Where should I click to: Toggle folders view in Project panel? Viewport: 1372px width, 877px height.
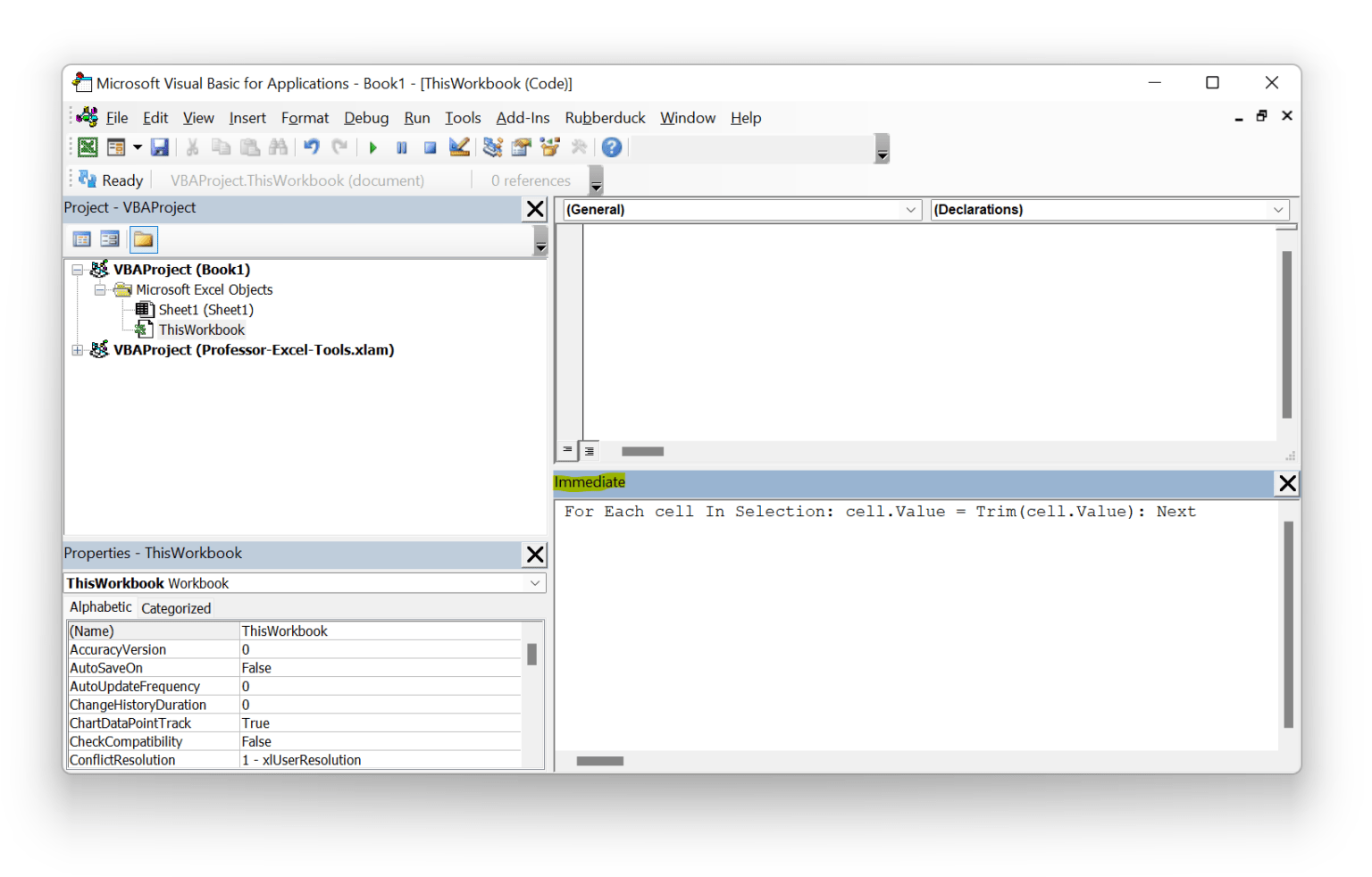tap(143, 239)
